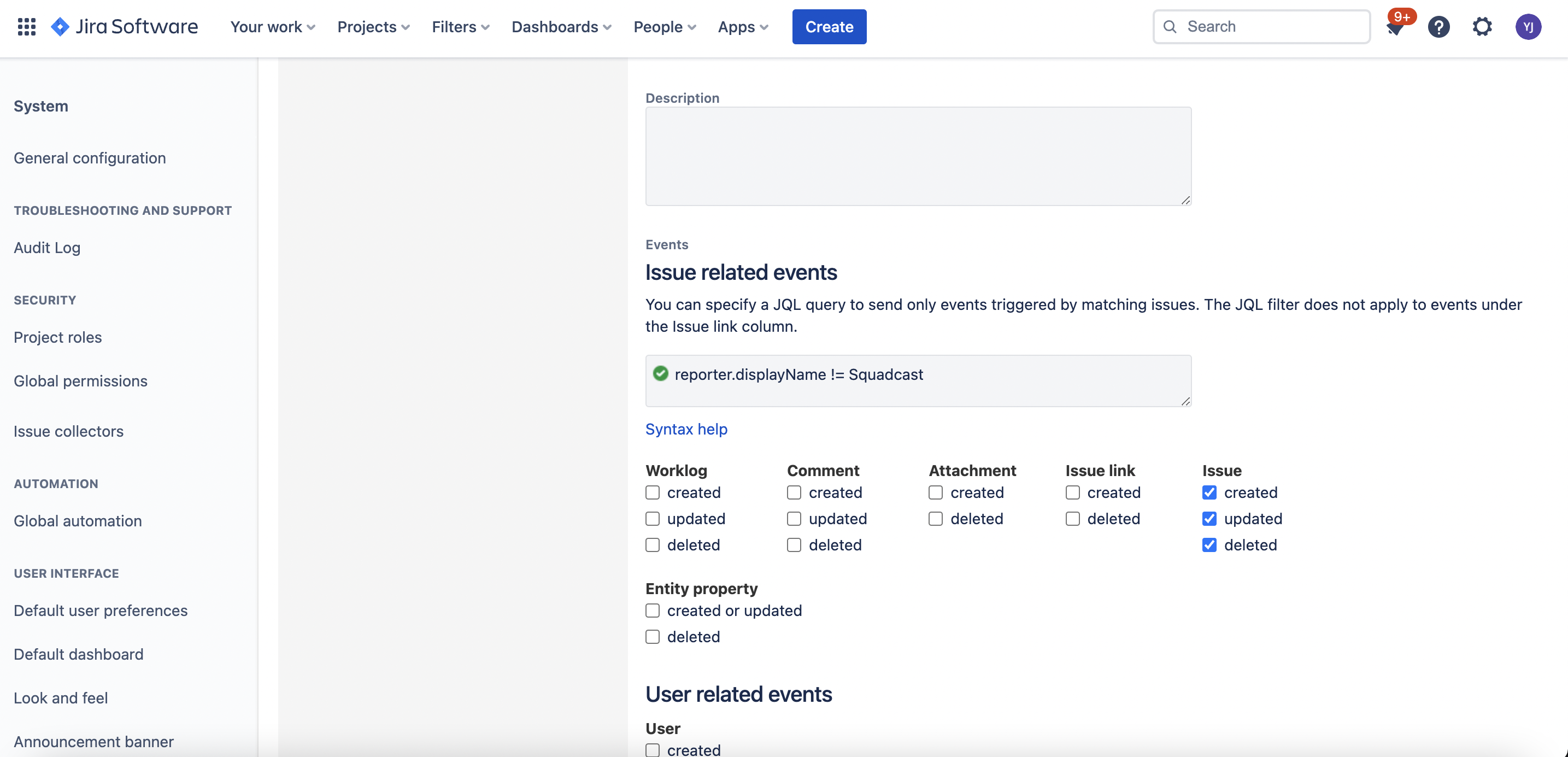This screenshot has height=757, width=1568.
Task: Uncheck Issue deleted checkbox
Action: [1209, 544]
